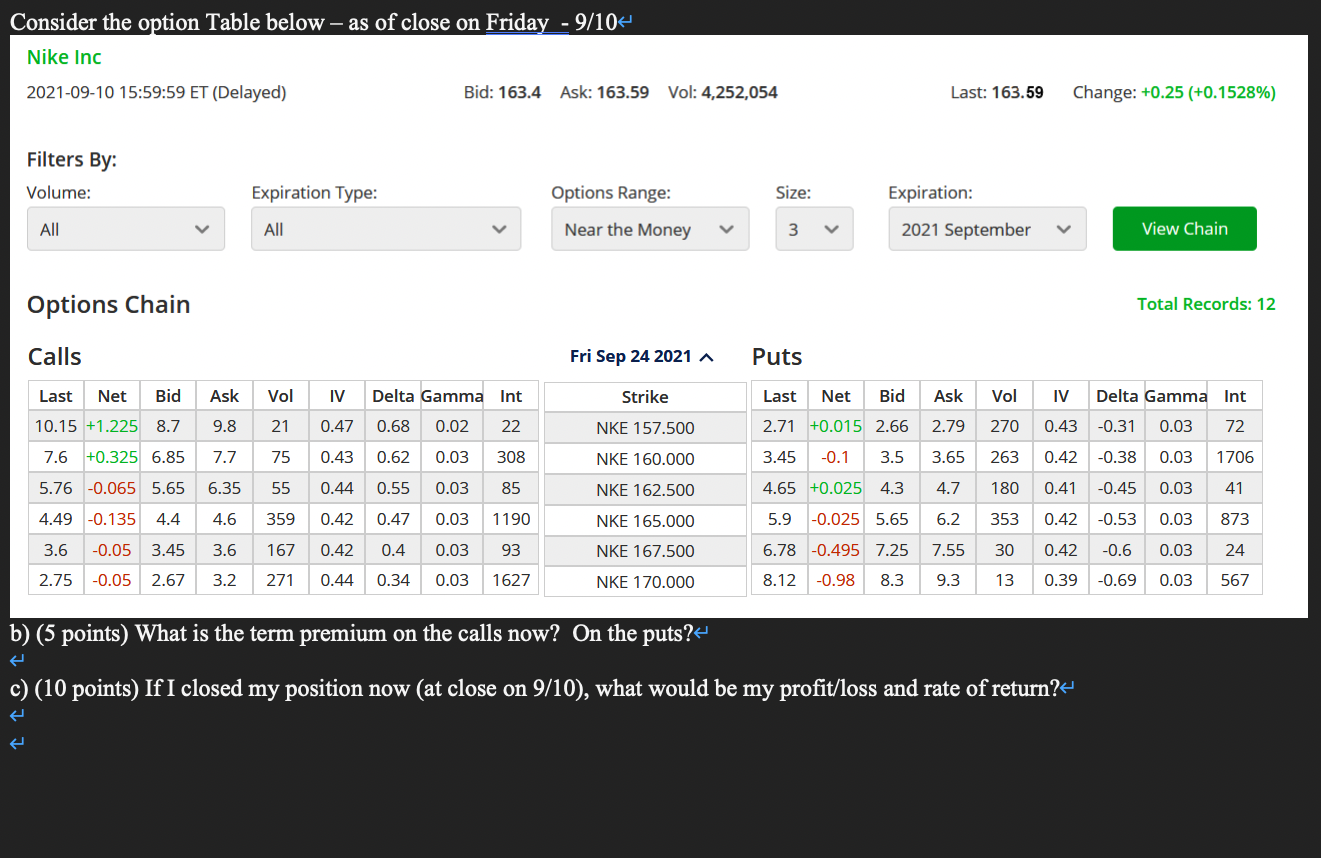The image size is (1321, 858).
Task: Open the Expiration Type dropdown
Action: (386, 229)
